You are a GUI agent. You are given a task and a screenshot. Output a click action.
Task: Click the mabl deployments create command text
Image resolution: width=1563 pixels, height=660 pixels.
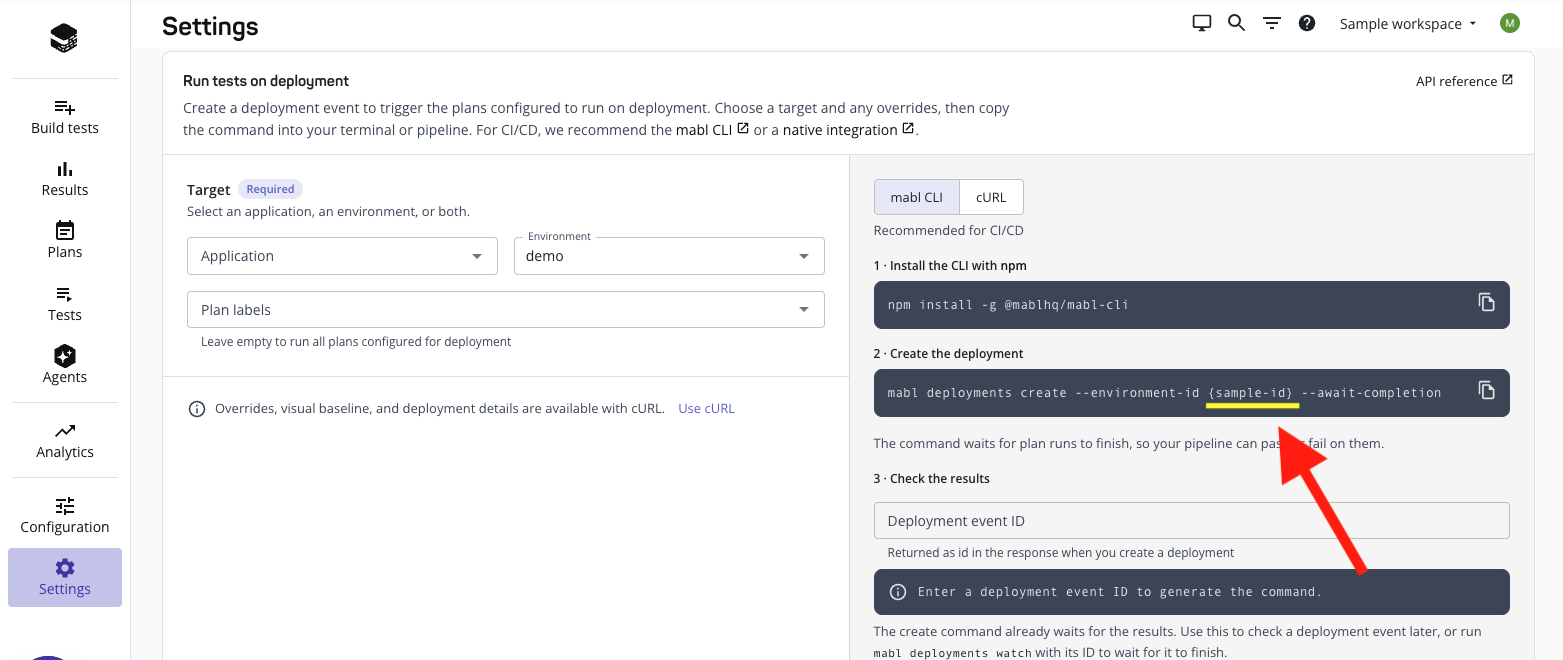[1164, 393]
